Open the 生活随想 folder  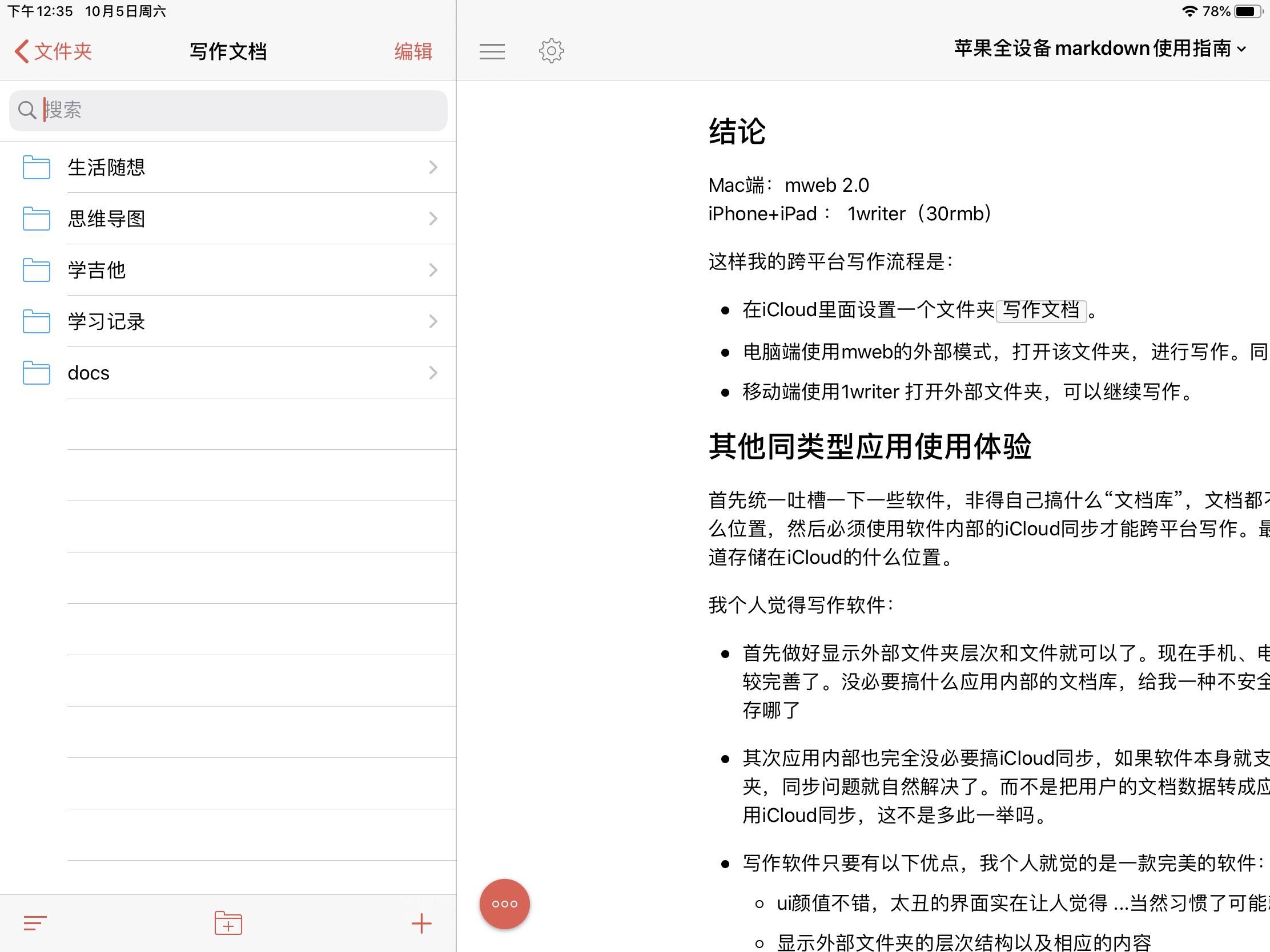228,167
